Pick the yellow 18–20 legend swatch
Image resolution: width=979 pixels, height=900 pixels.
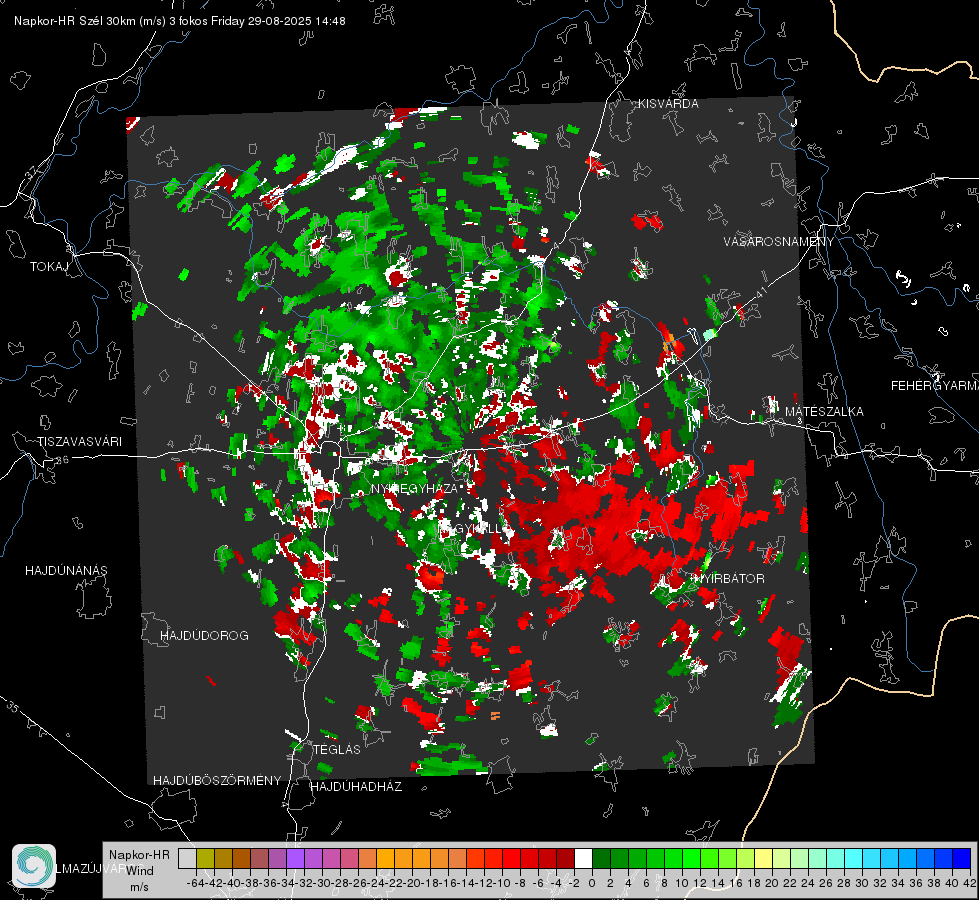pos(764,859)
